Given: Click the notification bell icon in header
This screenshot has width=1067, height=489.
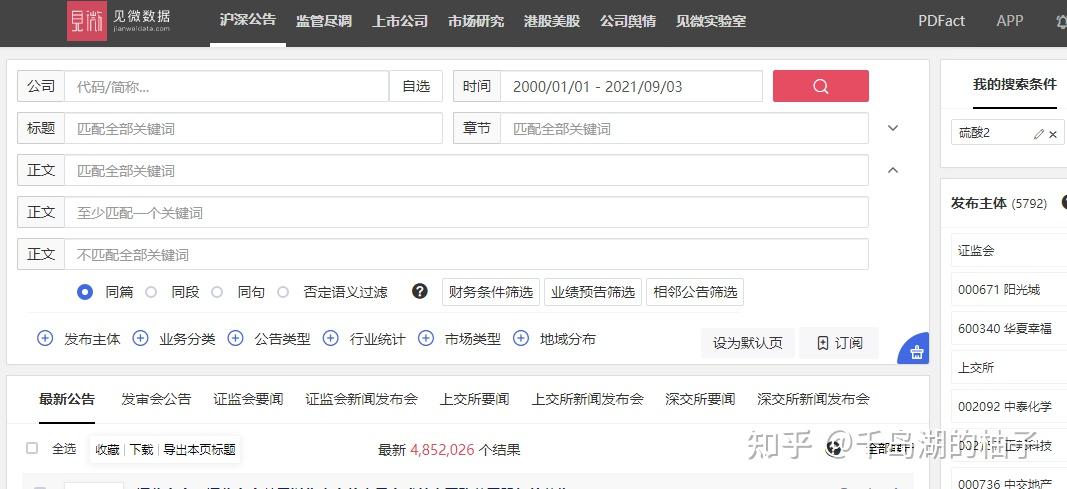Looking at the screenshot, I should (1061, 21).
